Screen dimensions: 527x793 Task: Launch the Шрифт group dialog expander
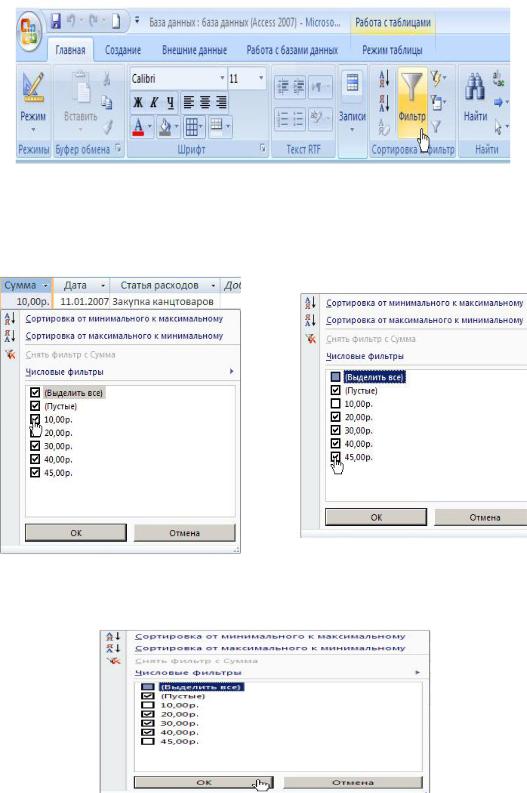262,148
